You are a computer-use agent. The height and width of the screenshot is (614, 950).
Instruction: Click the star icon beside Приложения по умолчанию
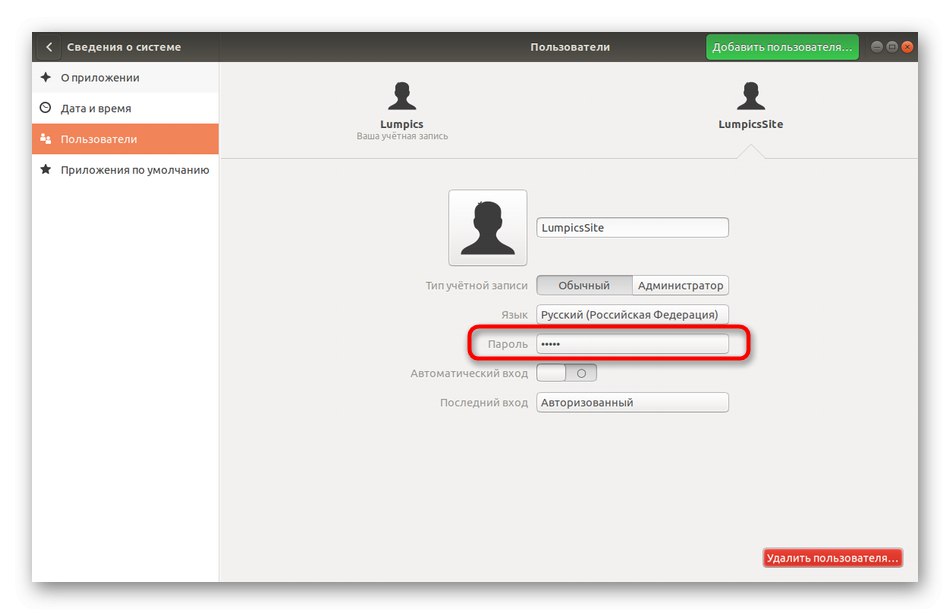coord(45,169)
